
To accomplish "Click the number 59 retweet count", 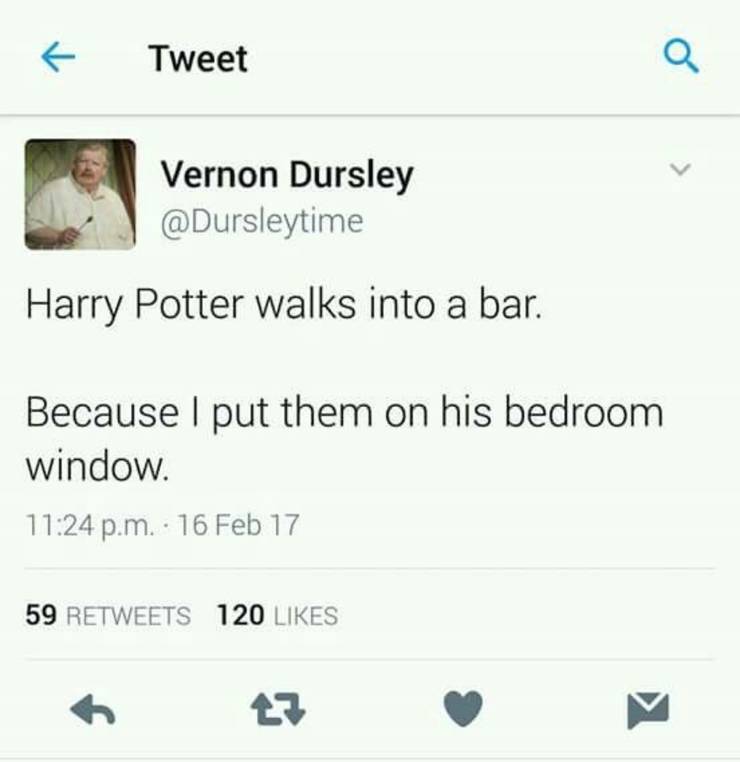I will pos(41,615).
